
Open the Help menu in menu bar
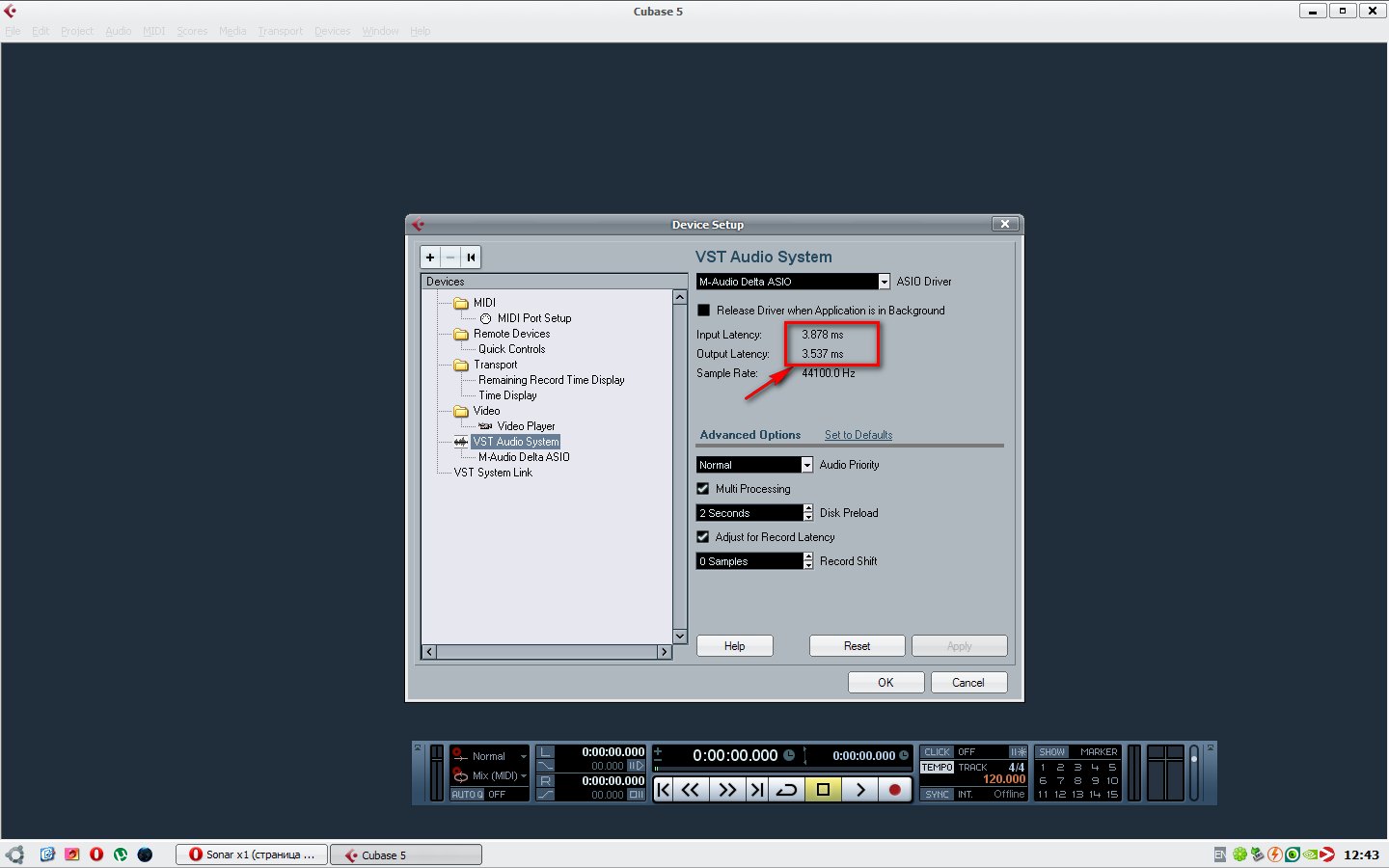point(421,31)
